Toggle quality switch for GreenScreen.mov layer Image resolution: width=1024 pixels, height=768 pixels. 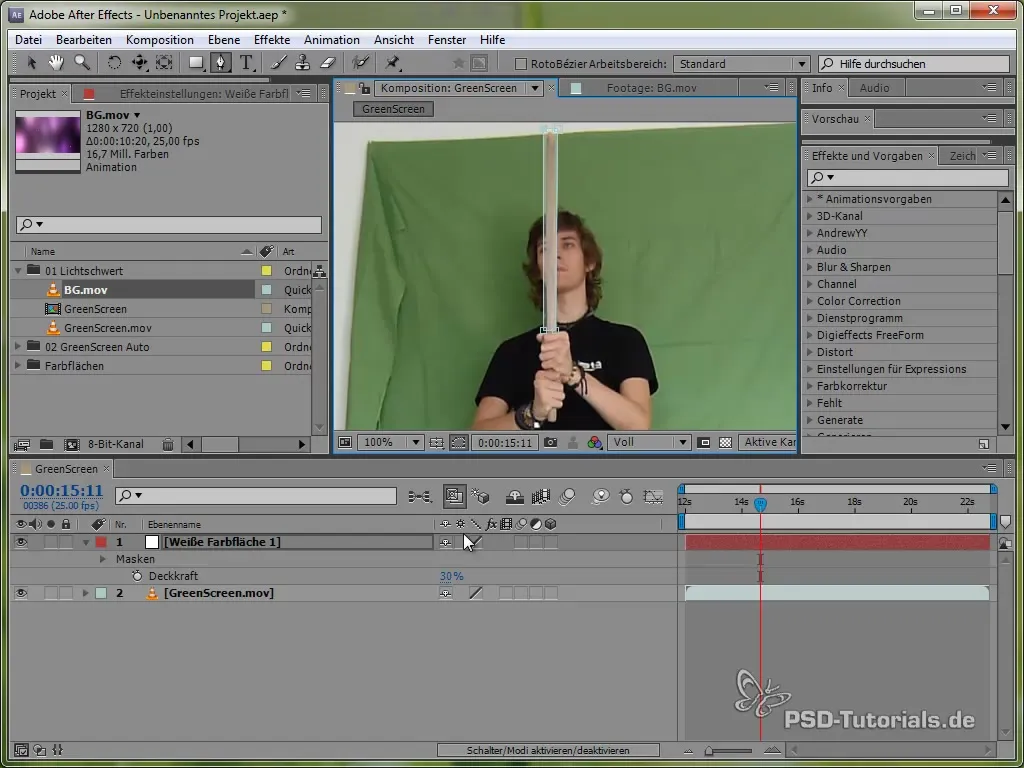476,593
